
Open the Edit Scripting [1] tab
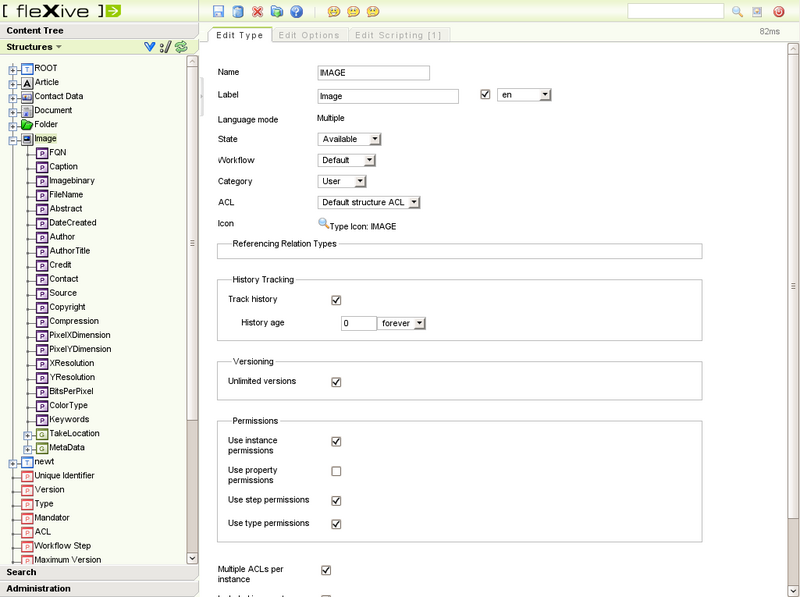[x=399, y=35]
